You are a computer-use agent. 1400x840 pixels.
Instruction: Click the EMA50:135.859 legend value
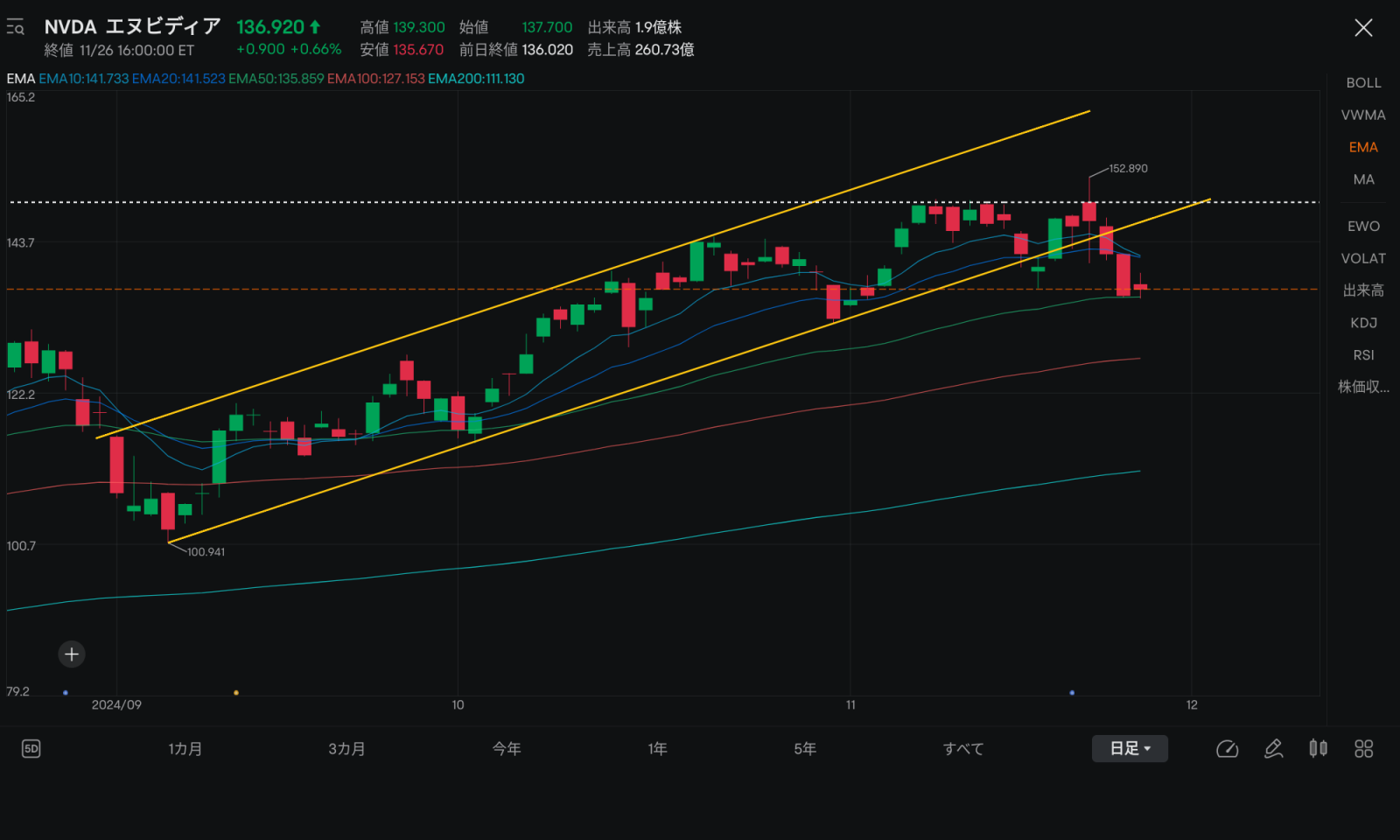pyautogui.click(x=276, y=79)
